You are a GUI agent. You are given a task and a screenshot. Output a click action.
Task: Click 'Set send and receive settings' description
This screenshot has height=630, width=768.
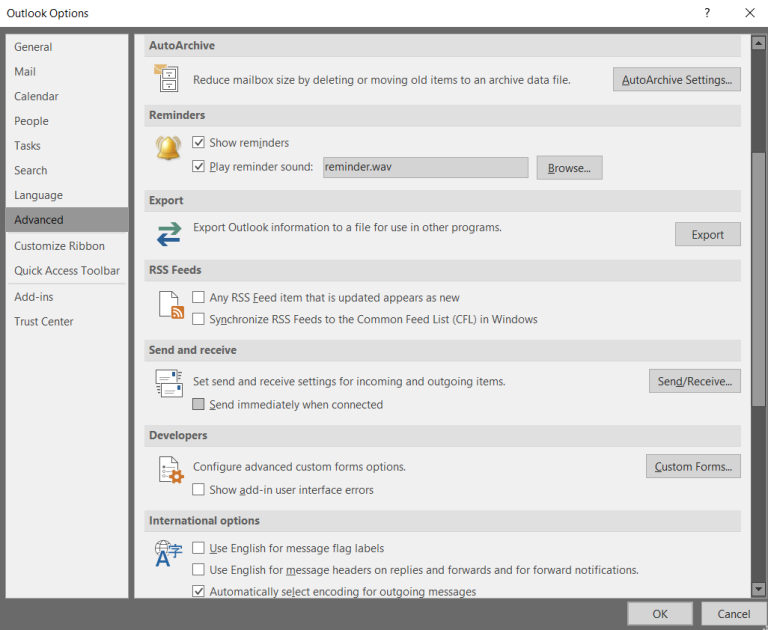coord(349,381)
